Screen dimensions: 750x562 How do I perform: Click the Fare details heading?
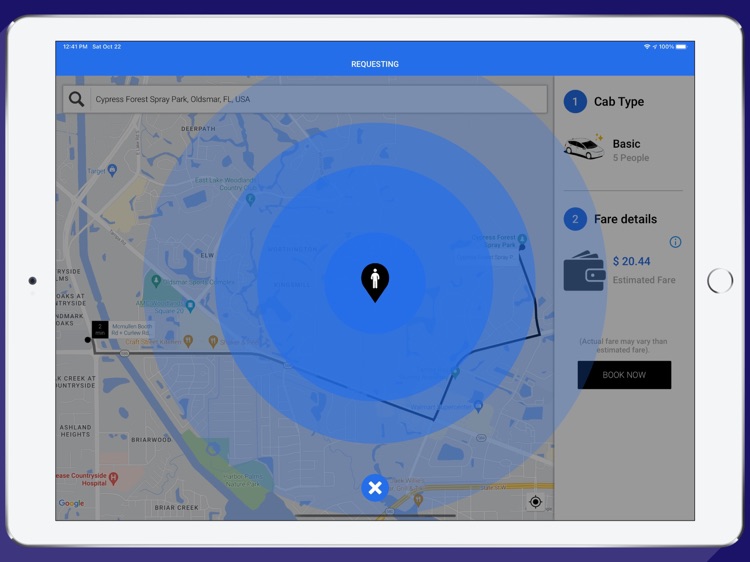(625, 219)
